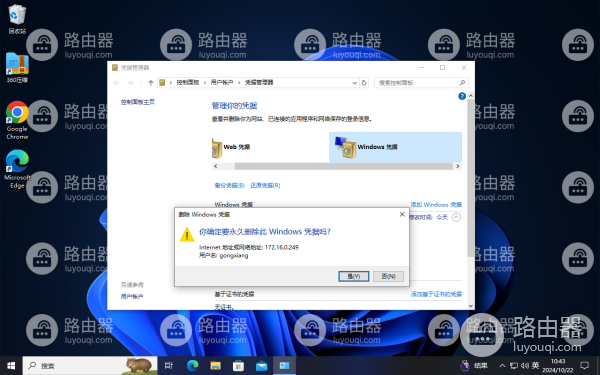Open the Google Chrome desktop shortcut
600x375 pixels.
pyautogui.click(x=17, y=120)
